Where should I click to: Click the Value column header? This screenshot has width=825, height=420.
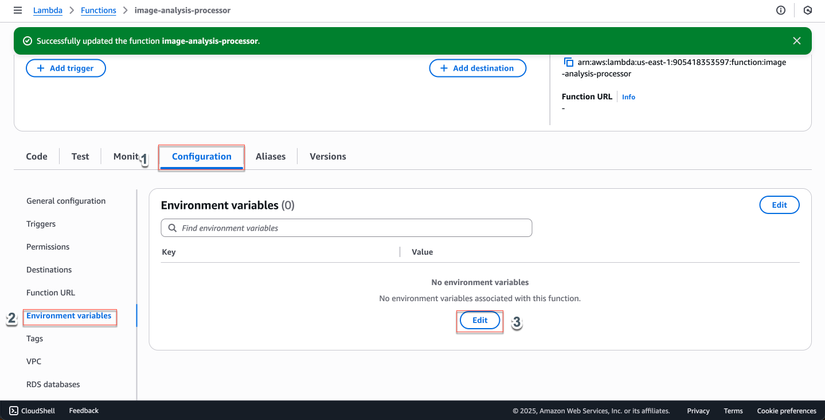coord(422,252)
